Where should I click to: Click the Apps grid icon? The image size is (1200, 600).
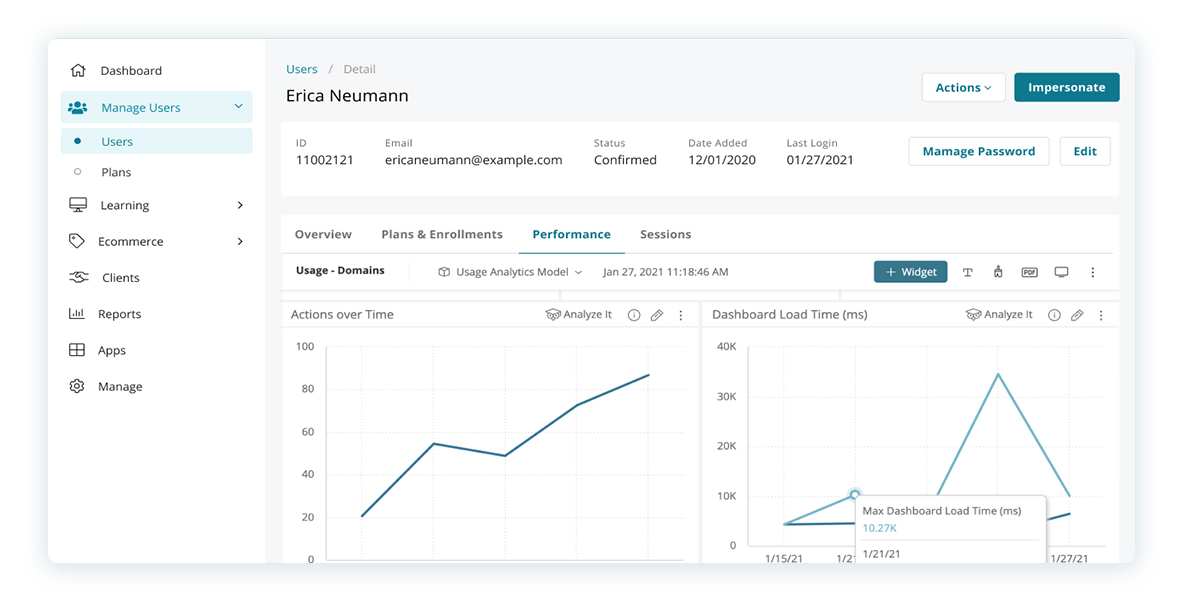pyautogui.click(x=77, y=350)
